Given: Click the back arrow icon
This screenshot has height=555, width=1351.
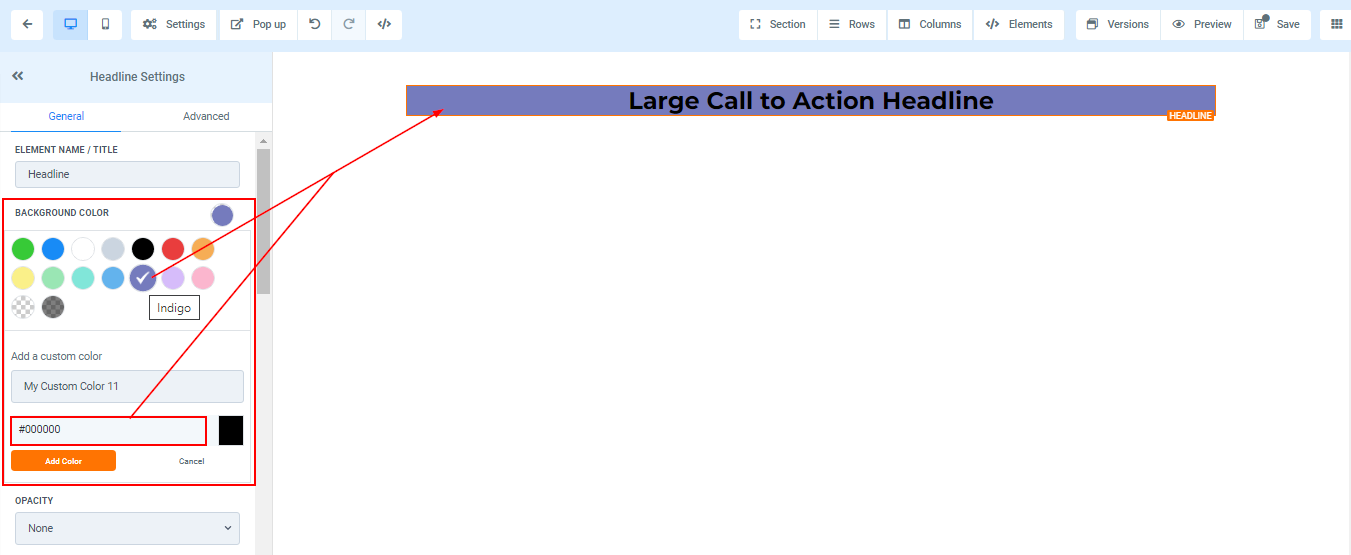Looking at the screenshot, I should 26,24.
